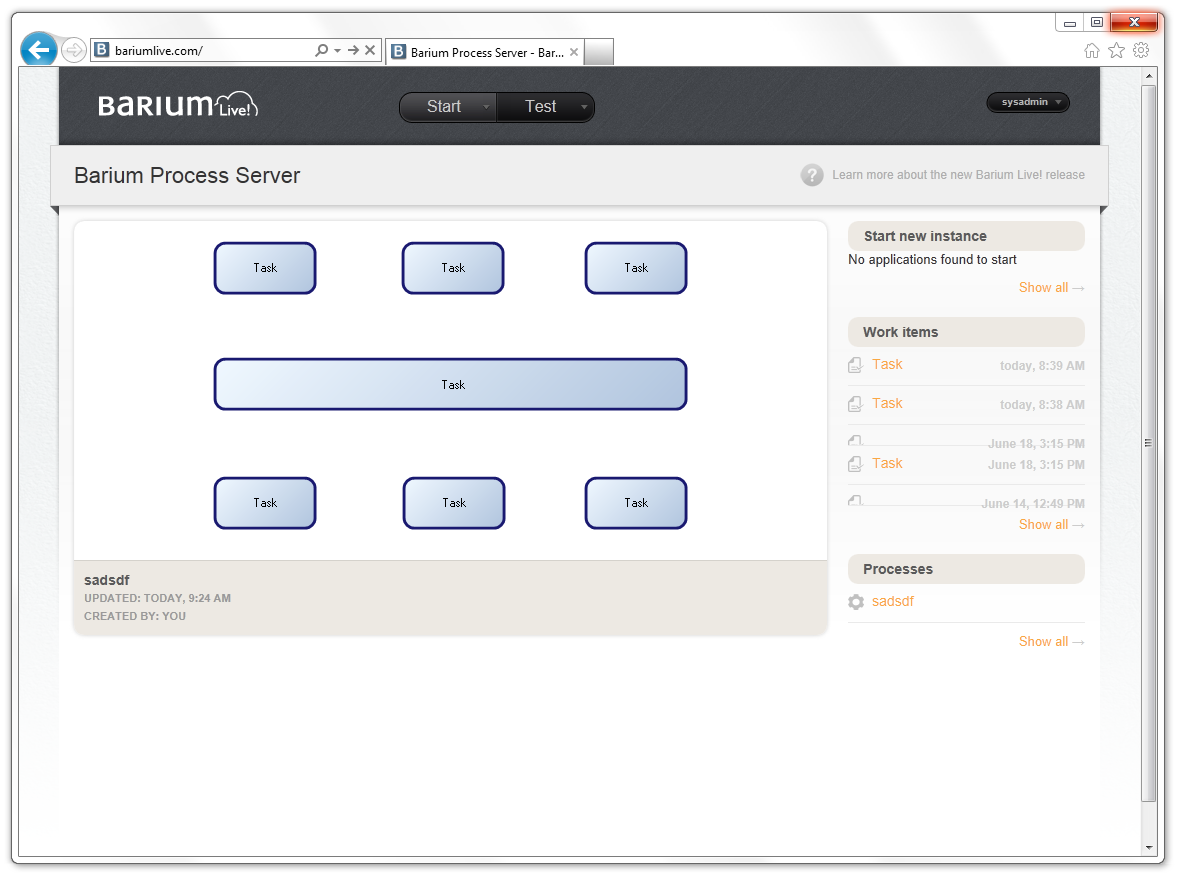Click Show all under Work items

[x=1050, y=524]
